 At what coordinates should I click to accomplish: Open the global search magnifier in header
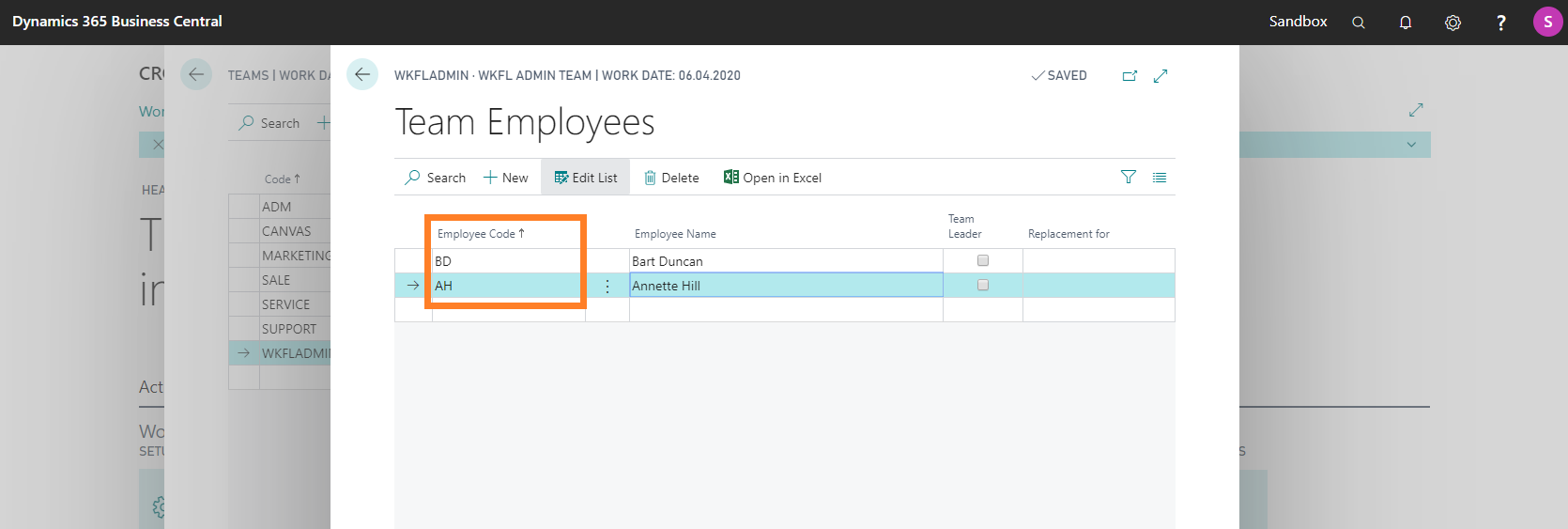(x=1358, y=23)
